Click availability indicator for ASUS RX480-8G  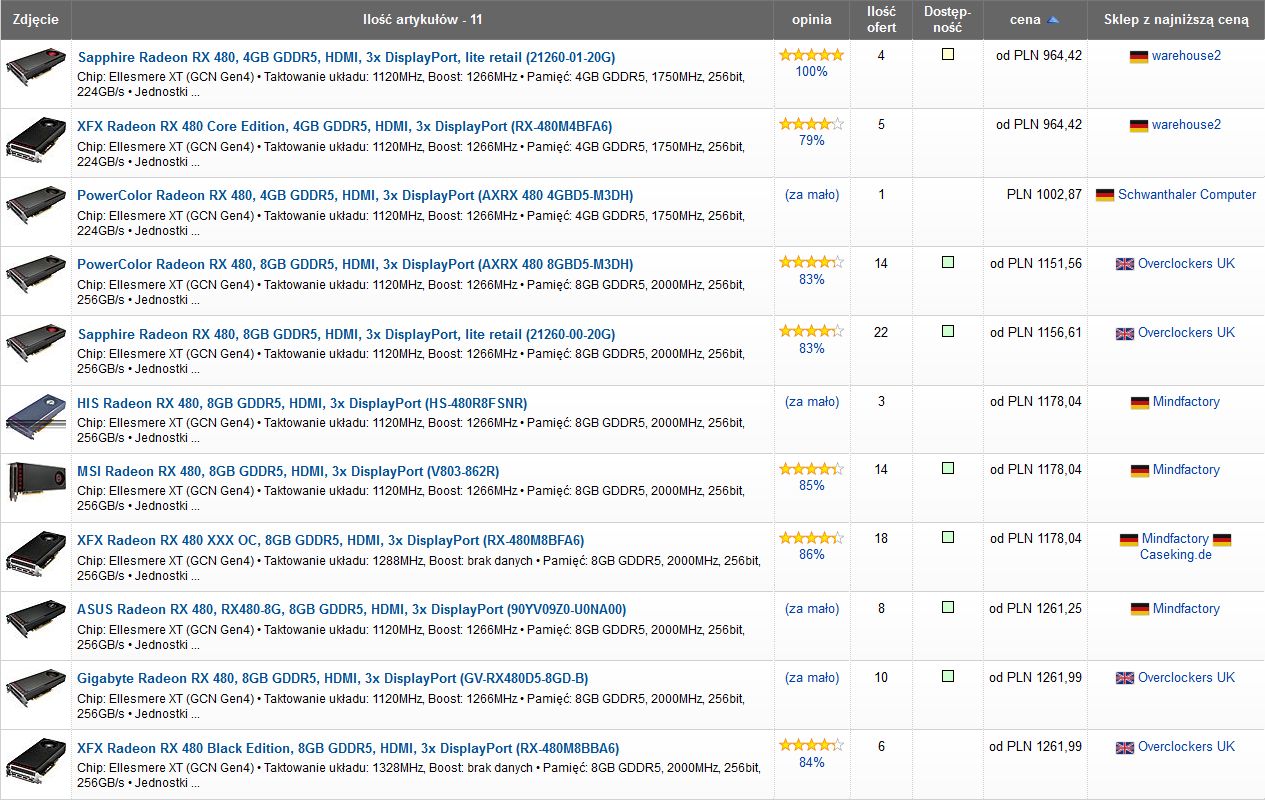948,607
